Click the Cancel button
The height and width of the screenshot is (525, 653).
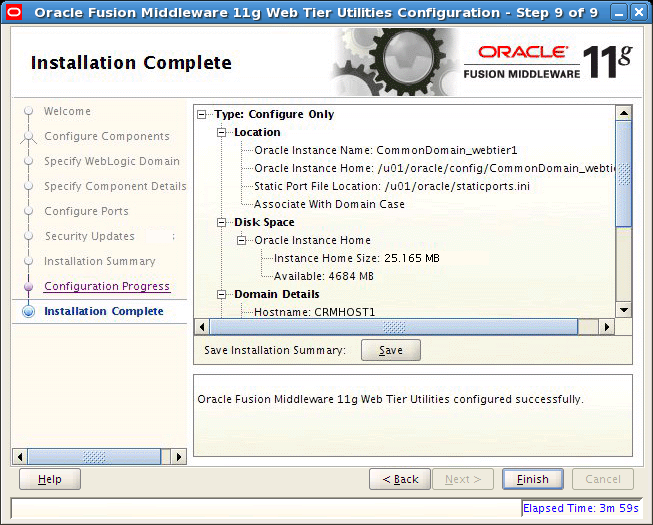pyautogui.click(x=603, y=479)
